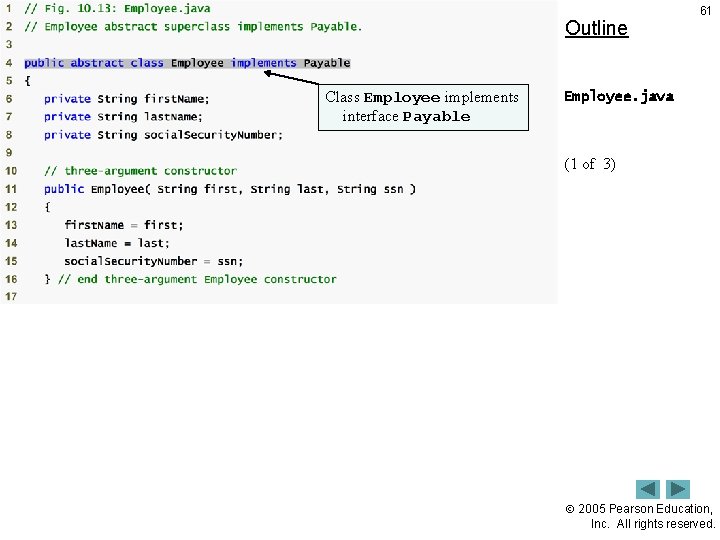Click the three-argument constructor comment on line 10

pyautogui.click(x=141, y=171)
